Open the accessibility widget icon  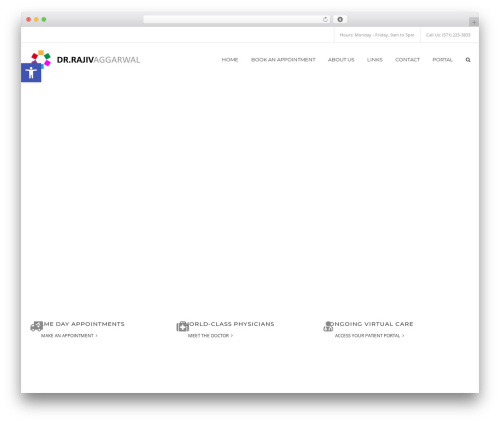tap(31, 72)
